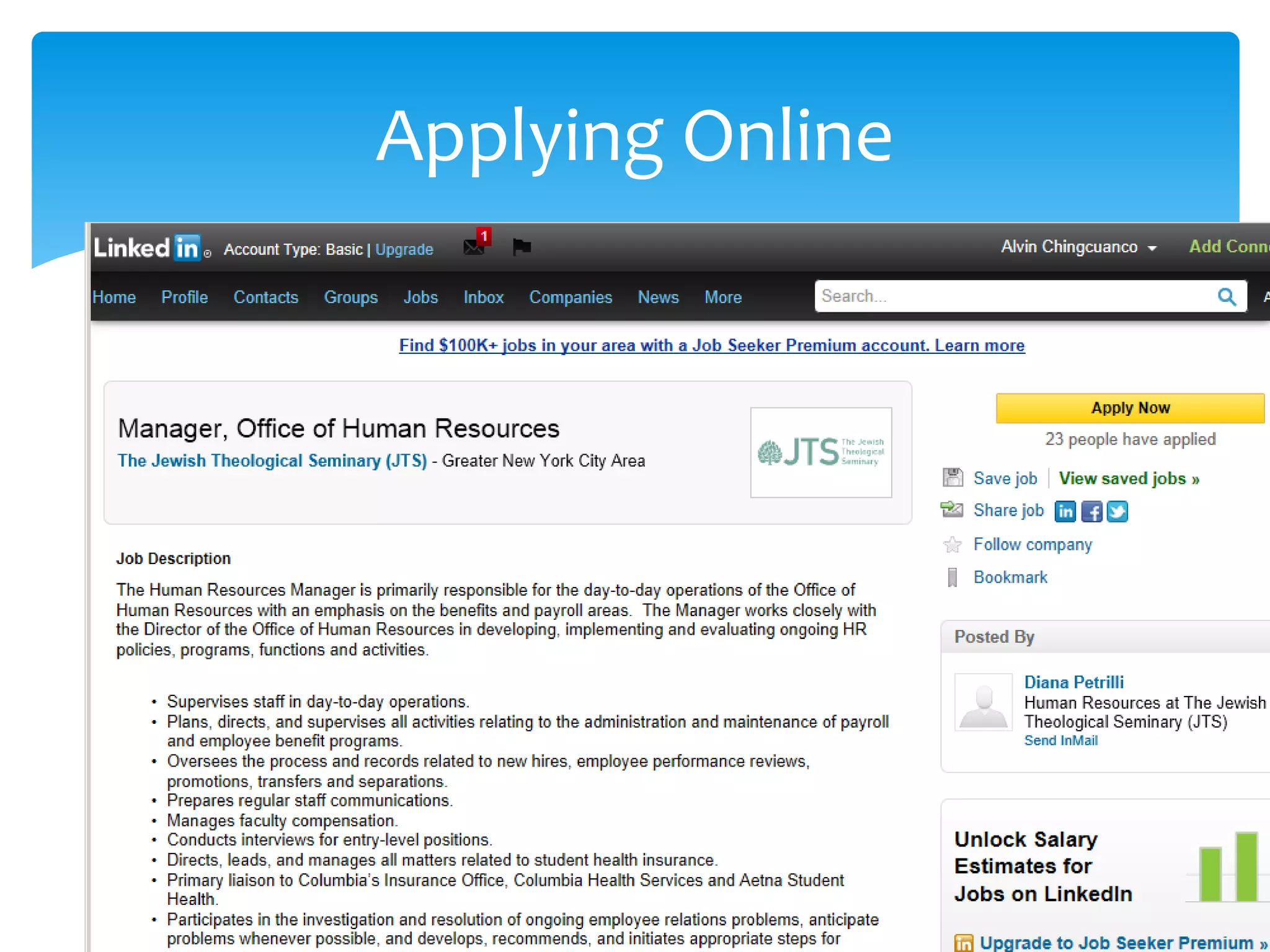The image size is (1270, 952).
Task: Open the Find $100K+ jobs premium link
Action: (712, 345)
